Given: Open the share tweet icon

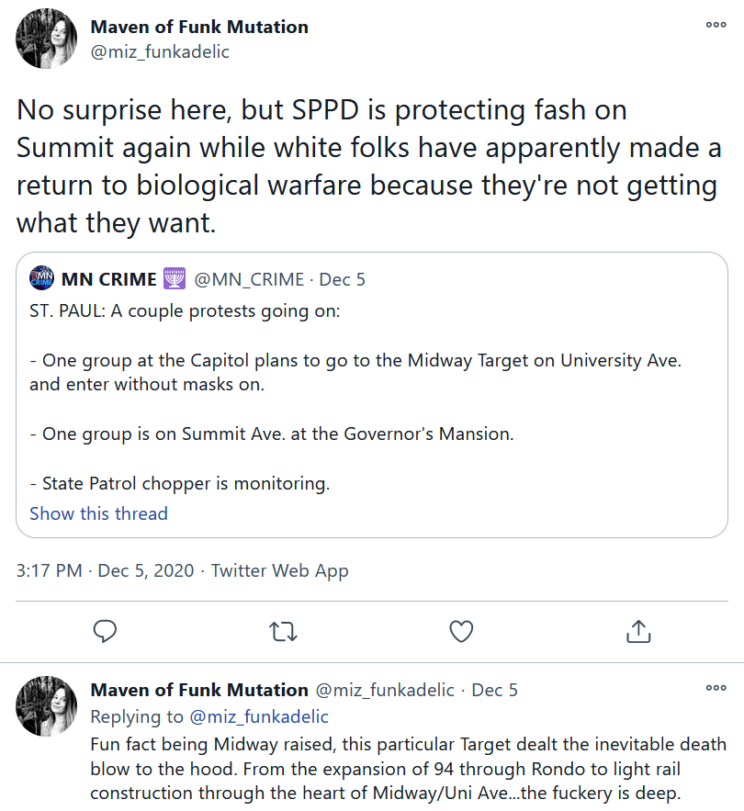Looking at the screenshot, I should (638, 631).
